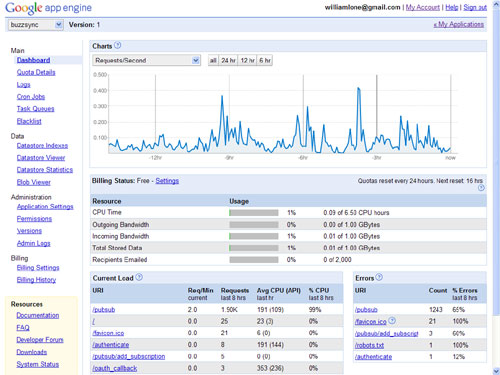The width and height of the screenshot is (500, 375).
Task: Open Quota Details in the sidebar
Action: [x=36, y=72]
